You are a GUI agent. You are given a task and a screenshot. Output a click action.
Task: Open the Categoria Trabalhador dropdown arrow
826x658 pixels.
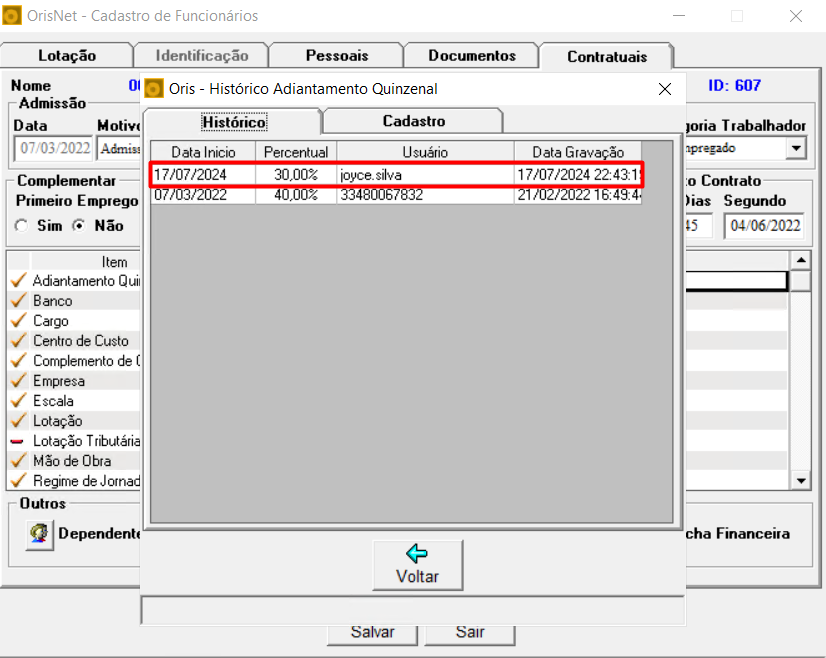796,148
